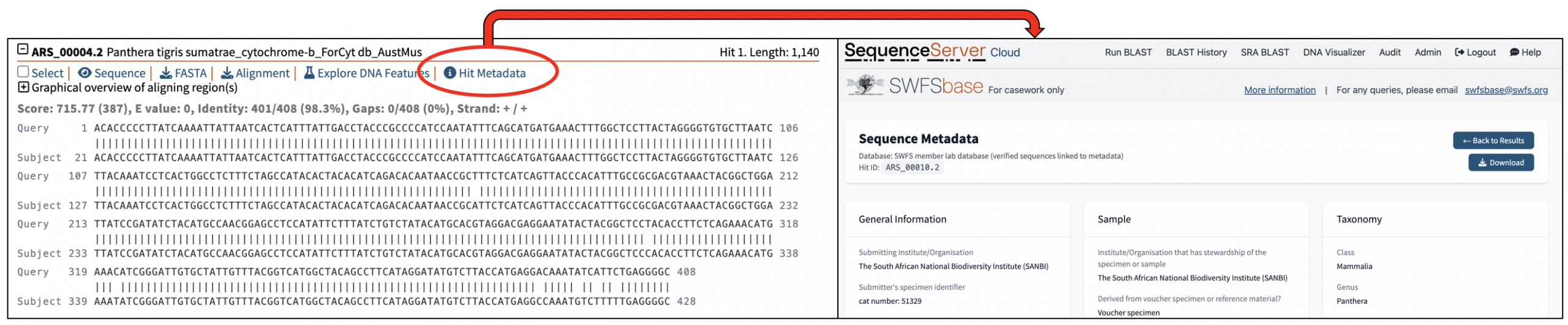This screenshot has width=1568, height=325.
Task: Click the download icon next to FASTA
Action: coord(165,73)
